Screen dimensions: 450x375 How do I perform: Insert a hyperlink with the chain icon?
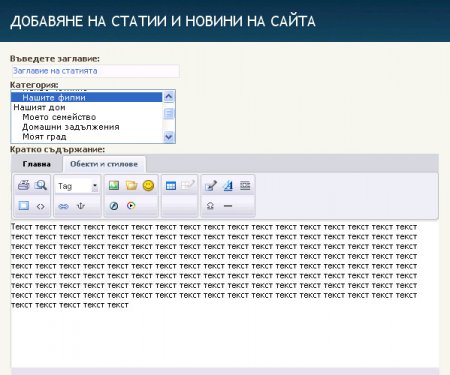tap(63, 206)
